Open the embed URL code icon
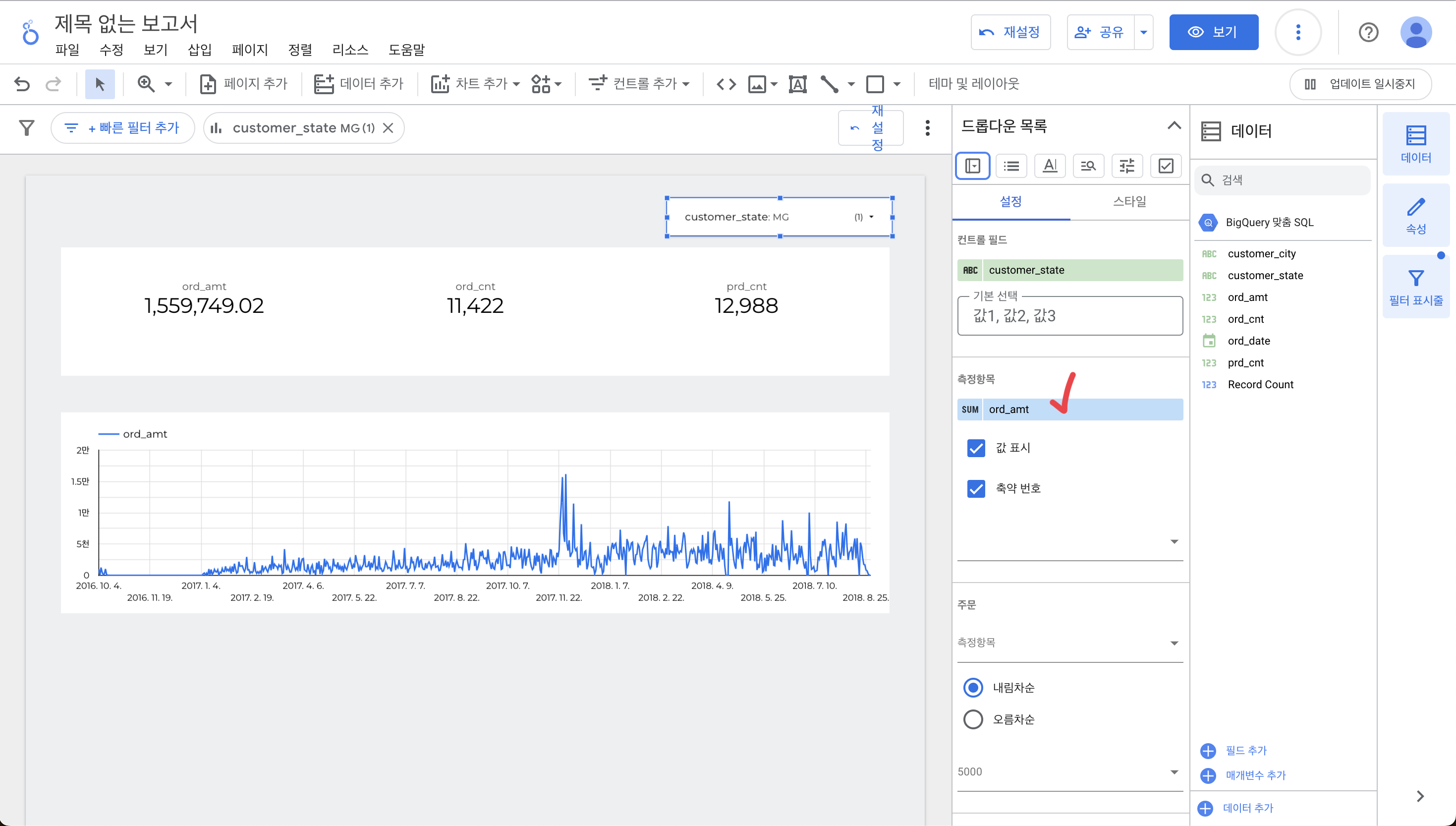Viewport: 1456px width, 826px height. click(x=726, y=84)
